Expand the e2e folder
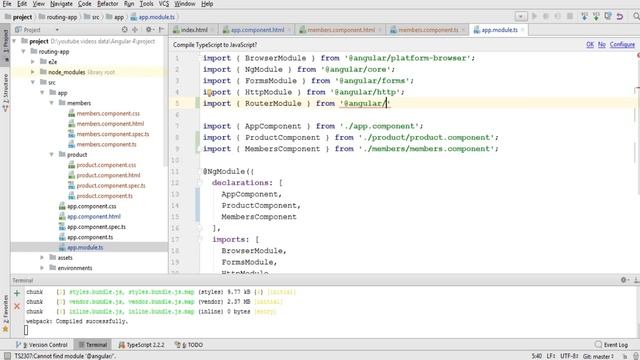This screenshot has height=360, width=640. click(x=33, y=62)
